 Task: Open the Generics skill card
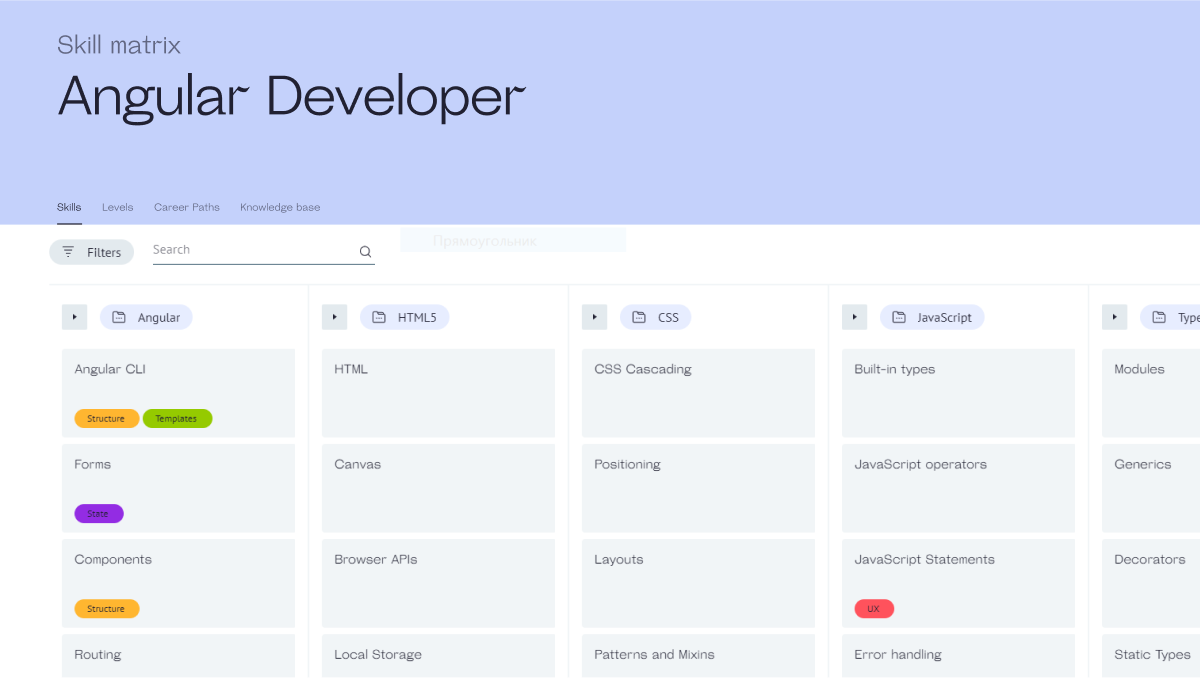point(1151,488)
